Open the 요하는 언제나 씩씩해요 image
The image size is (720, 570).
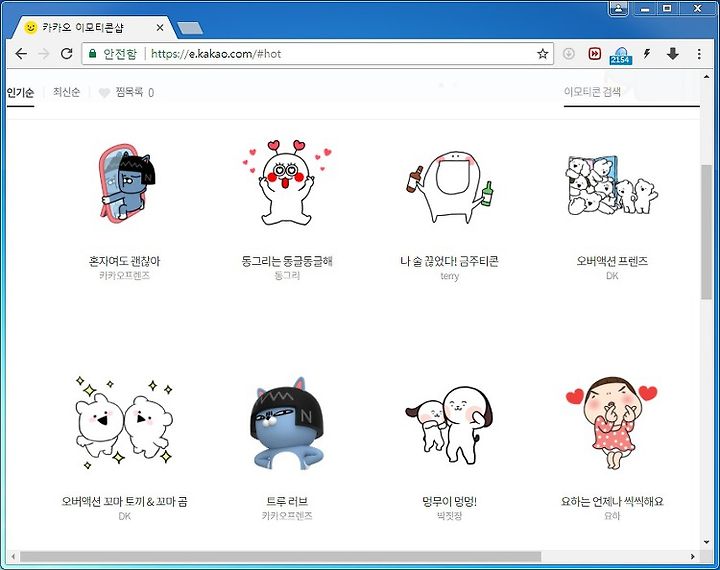(x=612, y=423)
